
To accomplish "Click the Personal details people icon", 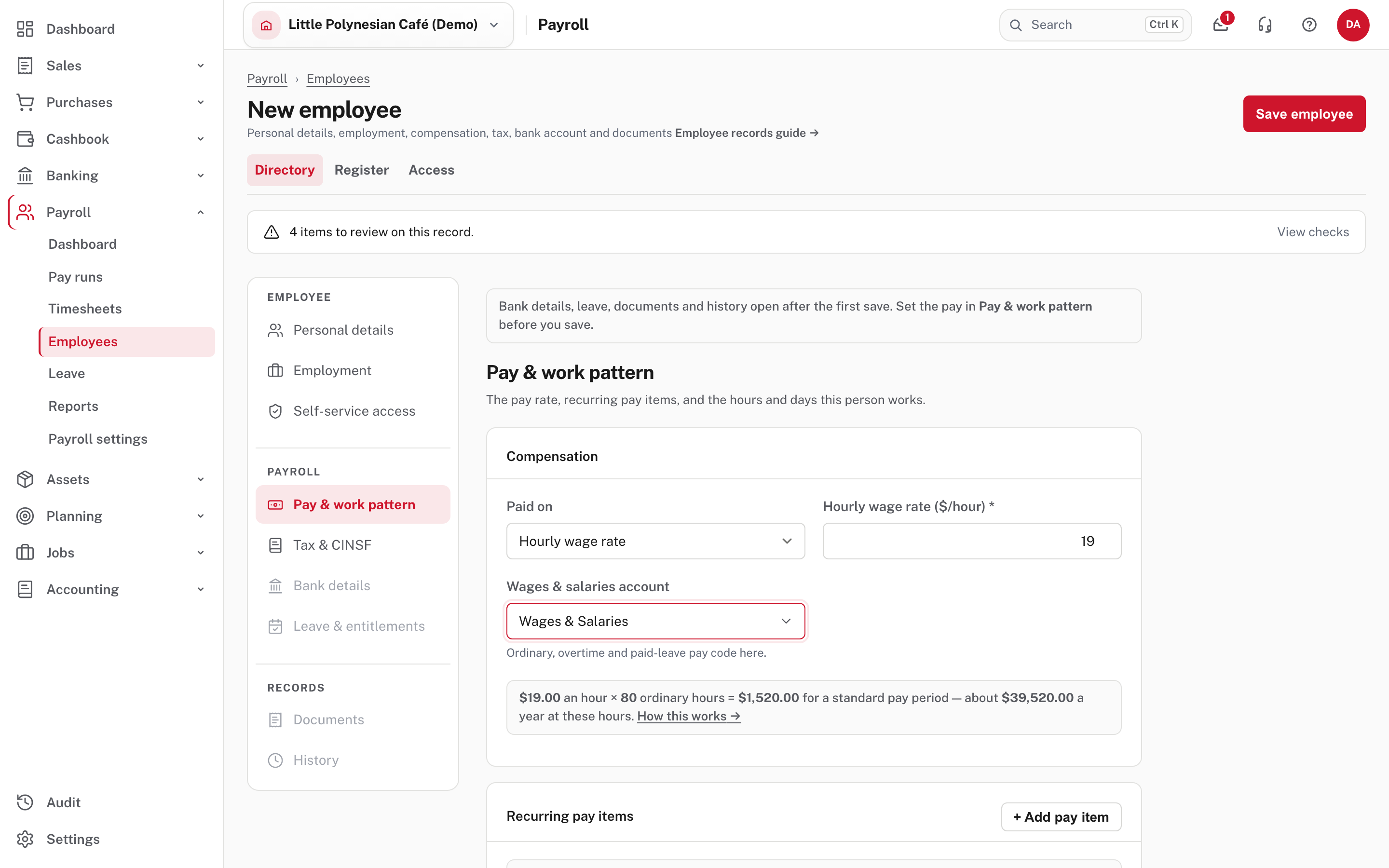I will (275, 330).
